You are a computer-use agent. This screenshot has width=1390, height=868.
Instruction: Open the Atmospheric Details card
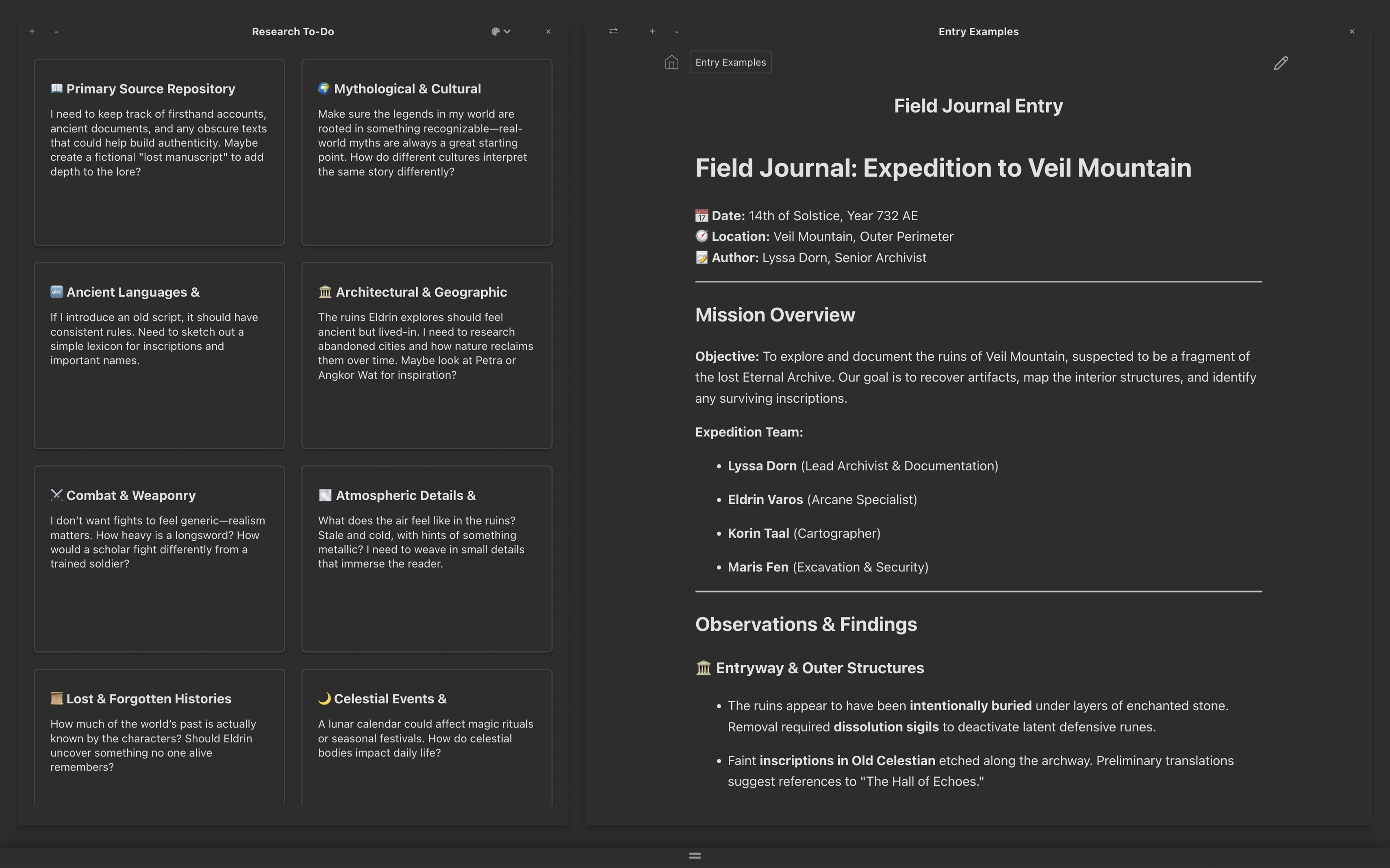click(x=427, y=559)
